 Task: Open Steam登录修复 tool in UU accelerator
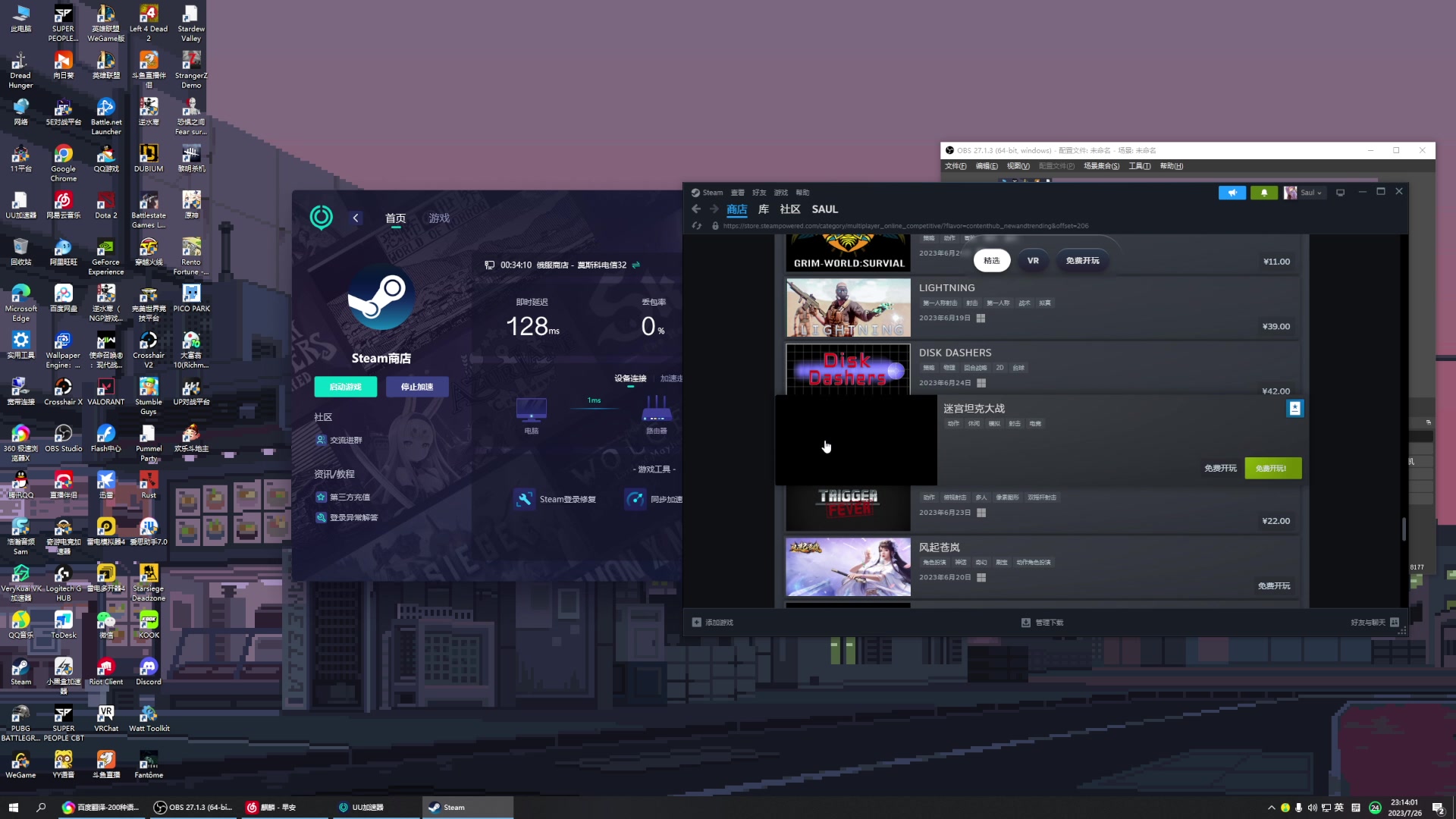(x=556, y=500)
